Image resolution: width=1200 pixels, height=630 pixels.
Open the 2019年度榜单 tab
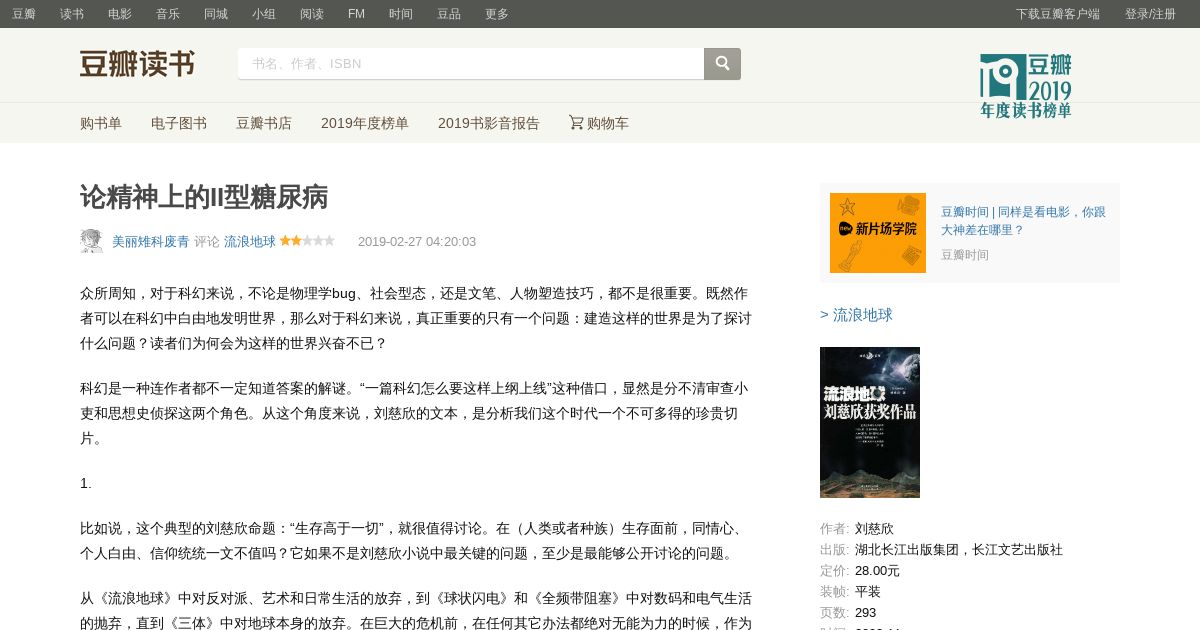pos(365,123)
